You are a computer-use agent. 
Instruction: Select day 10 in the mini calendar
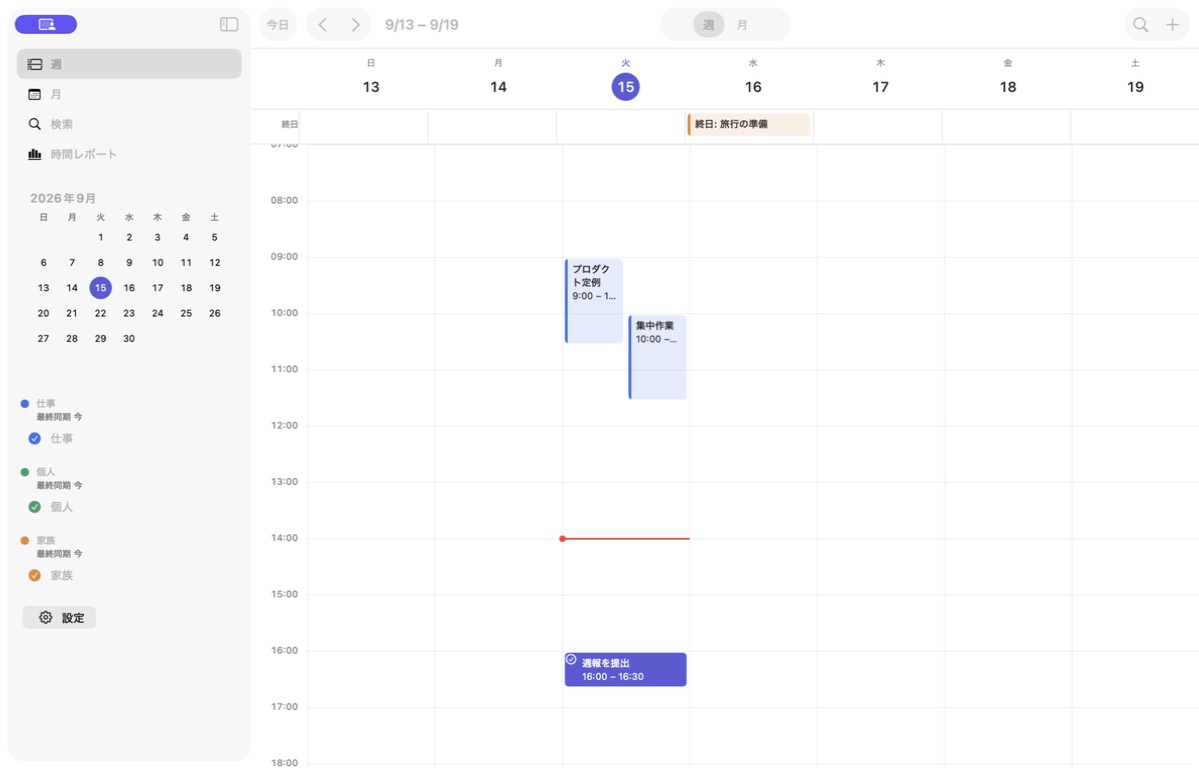[158, 262]
